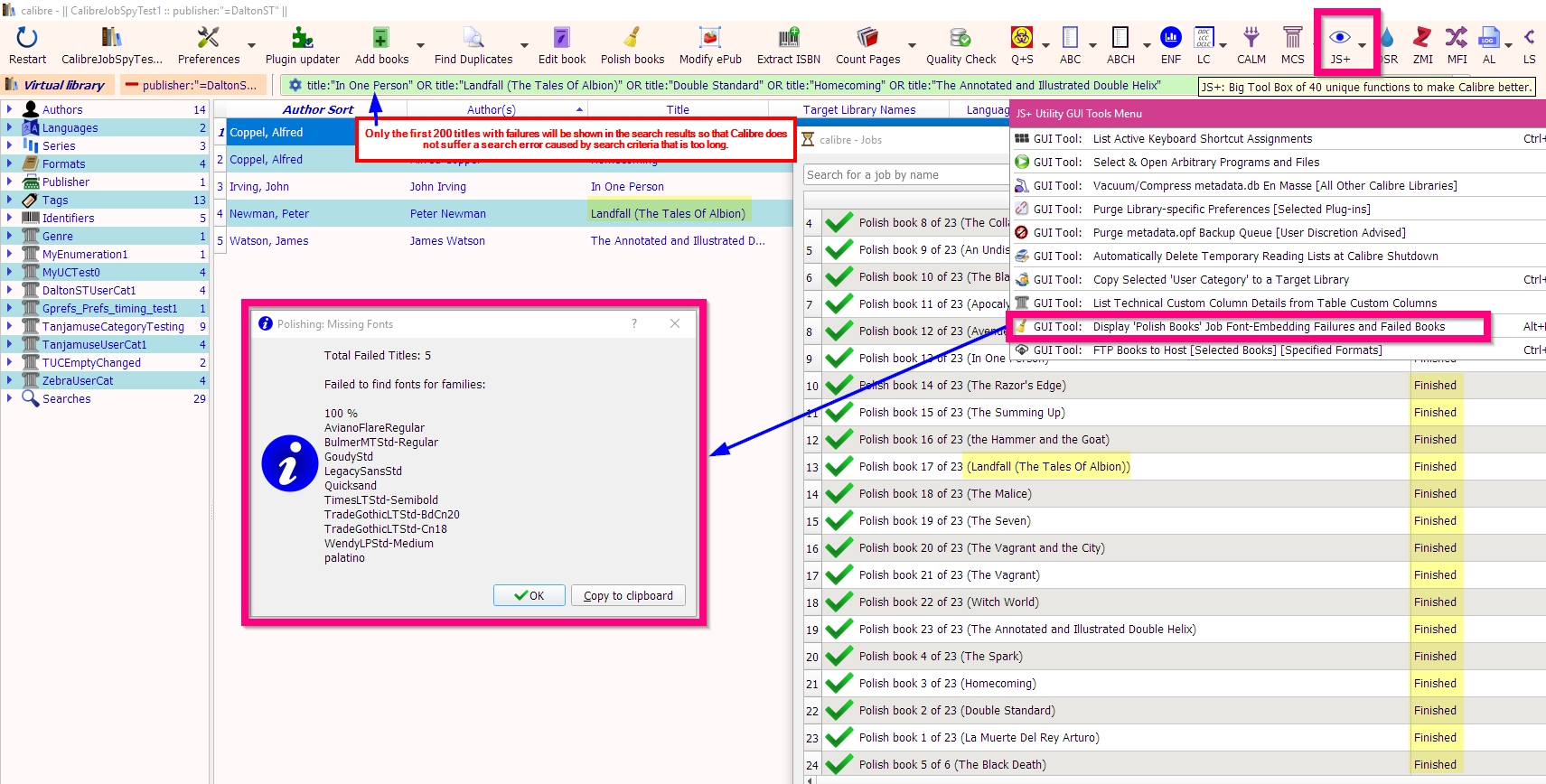
Task: Run the Extract ISBN plugin
Action: pos(789,37)
